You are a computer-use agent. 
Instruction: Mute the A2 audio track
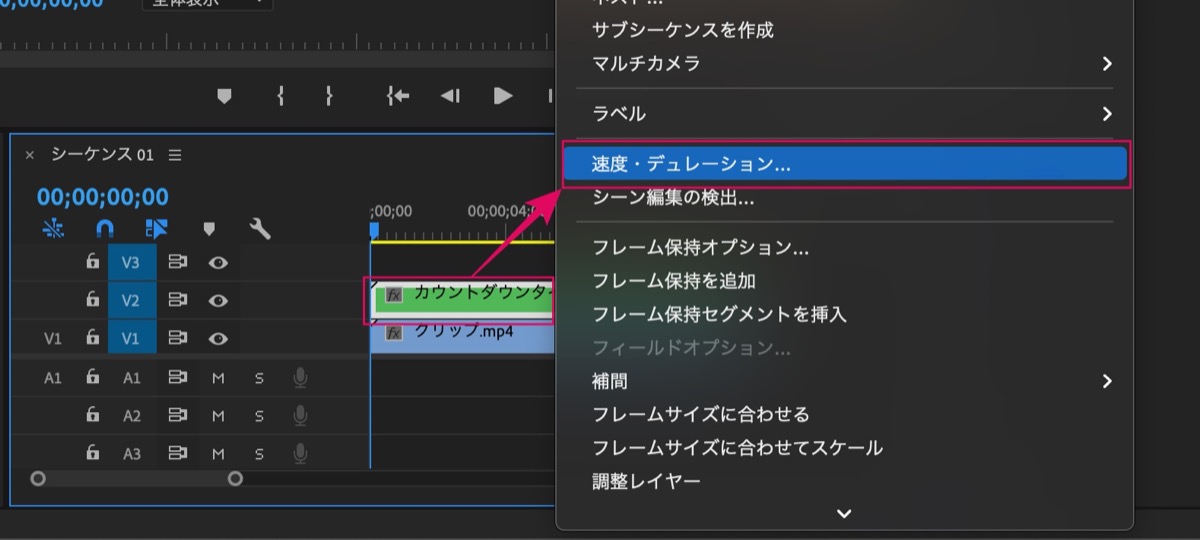[218, 416]
